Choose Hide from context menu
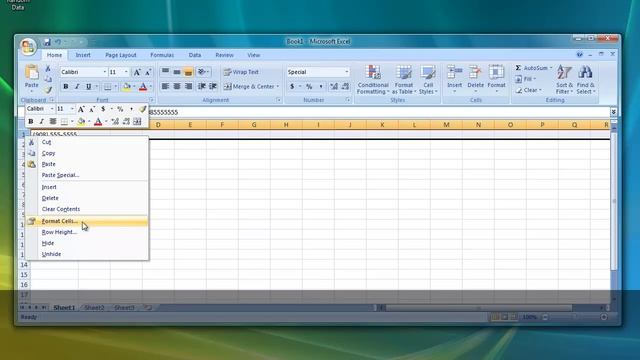 pyautogui.click(x=87, y=243)
